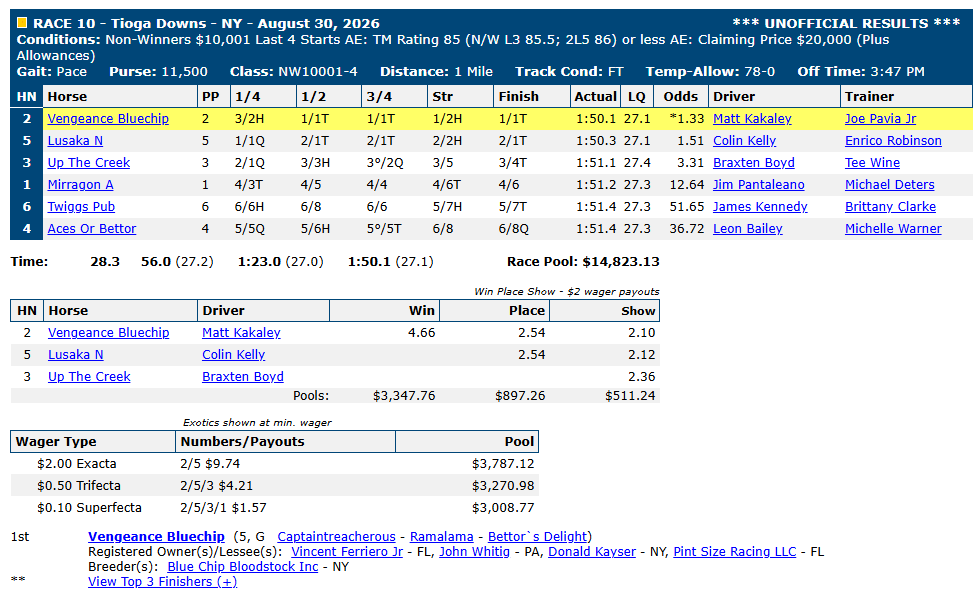Open the Twiggs Pub horse page
The width and height of the screenshot is (975, 594).
click(81, 207)
